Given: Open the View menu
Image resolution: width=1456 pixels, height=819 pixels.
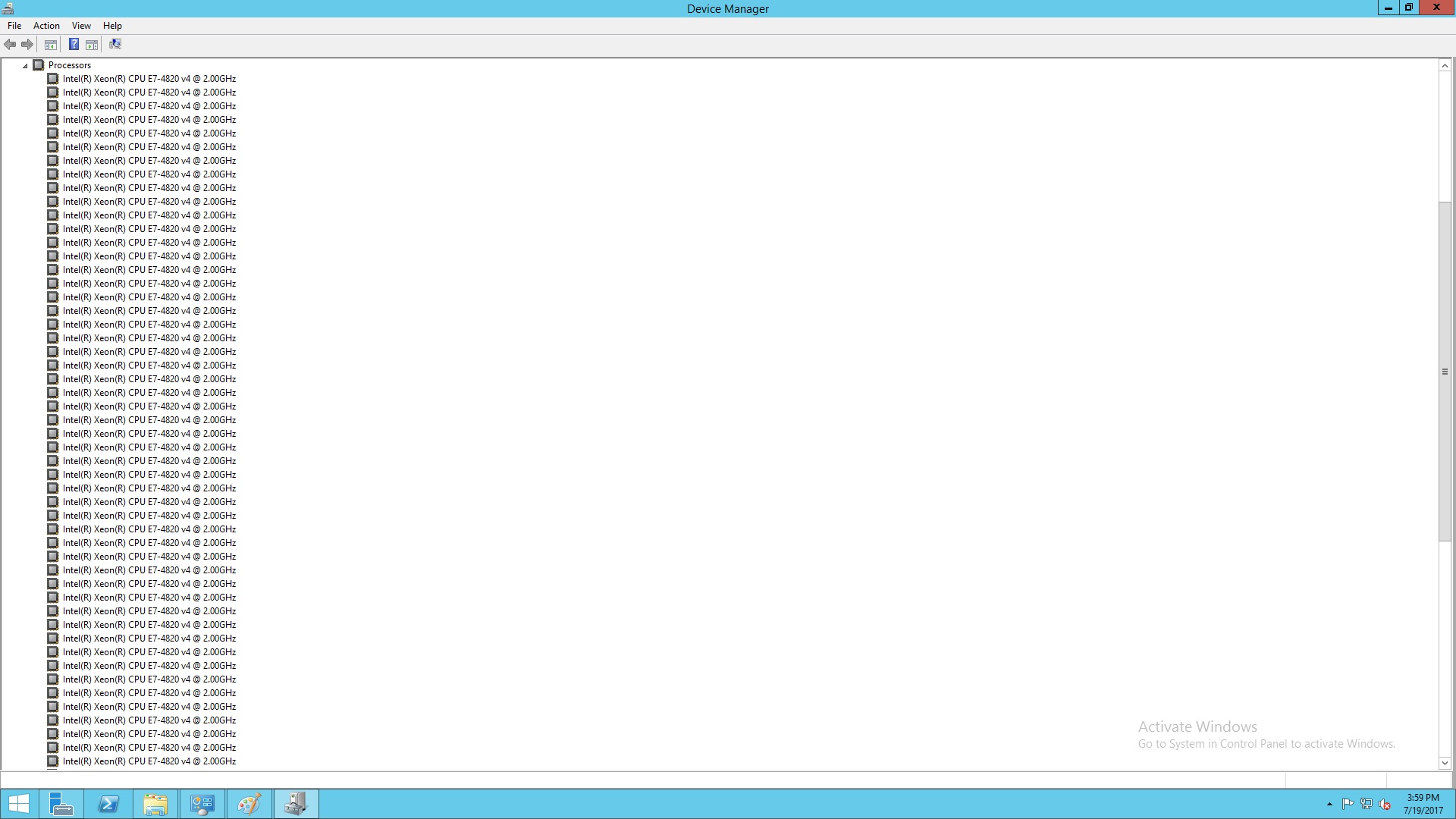Looking at the screenshot, I should click(81, 26).
